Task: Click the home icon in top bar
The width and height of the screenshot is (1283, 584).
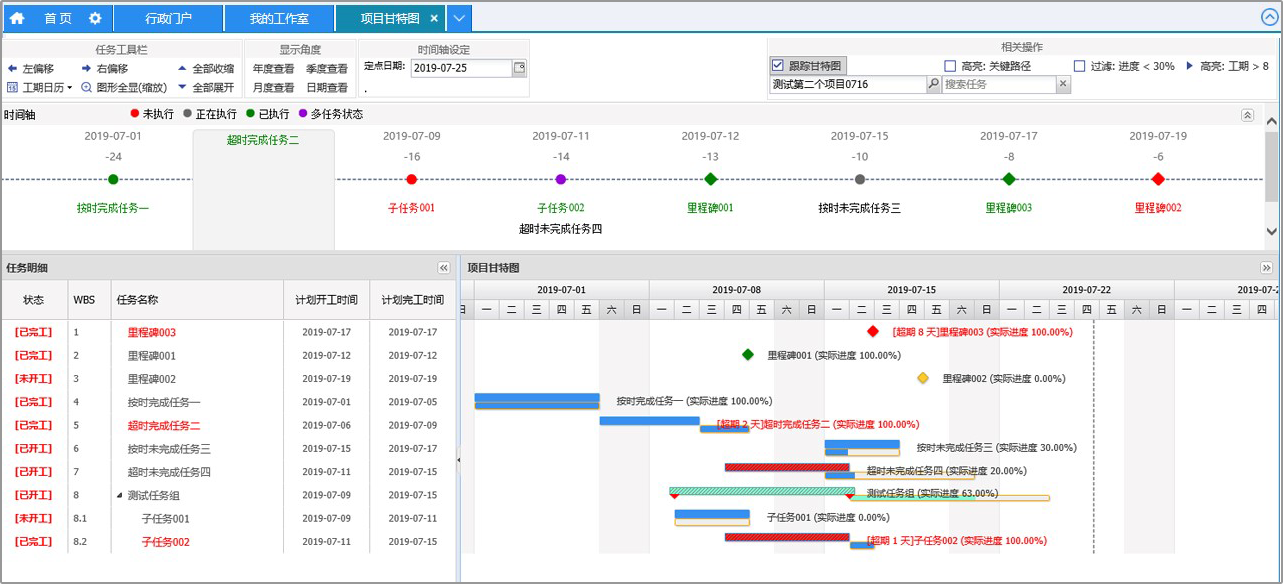Action: 17,18
